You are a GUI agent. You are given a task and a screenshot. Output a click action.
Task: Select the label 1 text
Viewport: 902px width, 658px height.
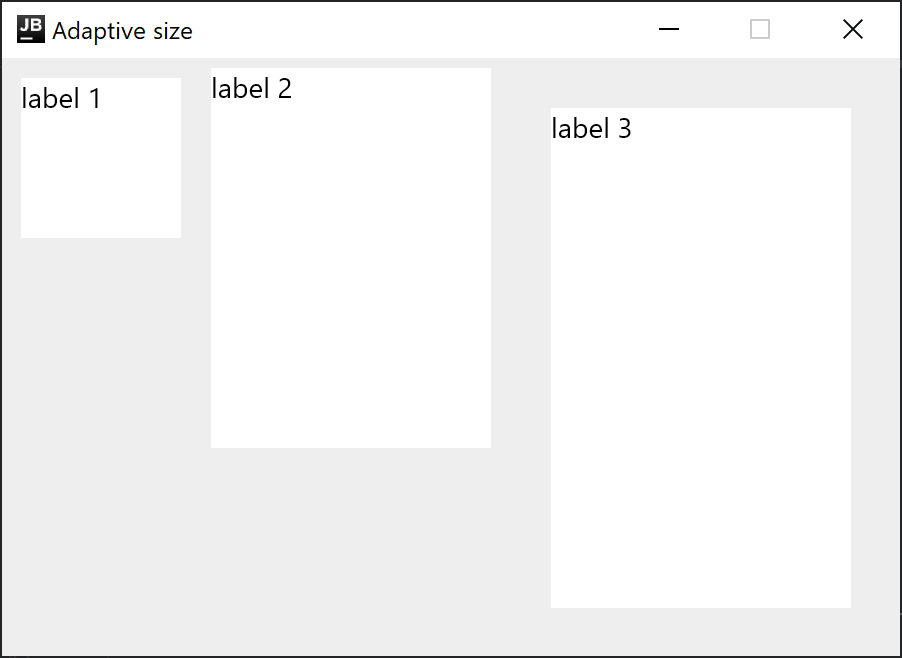pyautogui.click(x=60, y=99)
